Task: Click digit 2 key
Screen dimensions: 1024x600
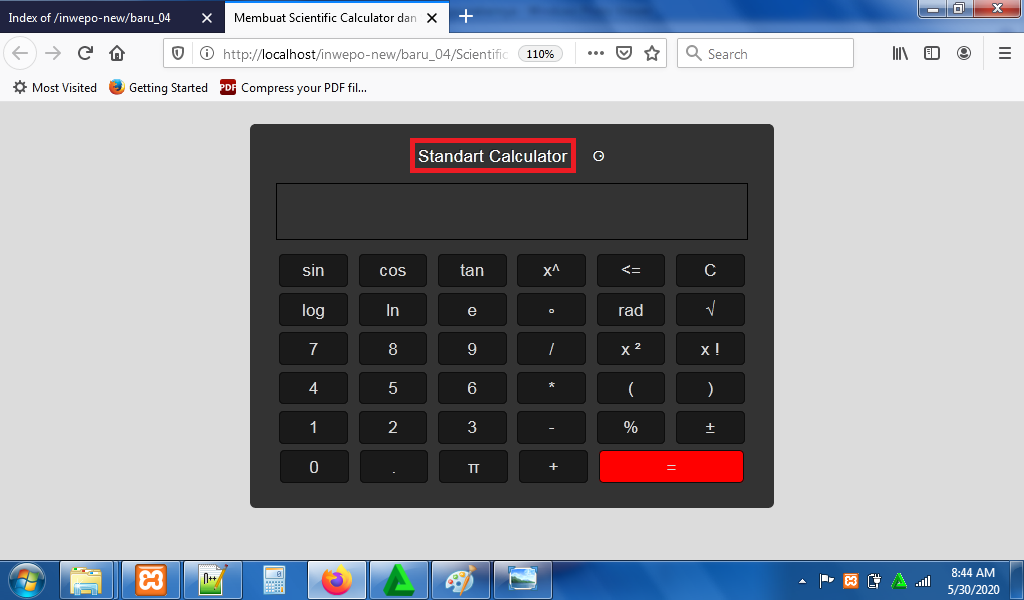Action: (x=392, y=428)
